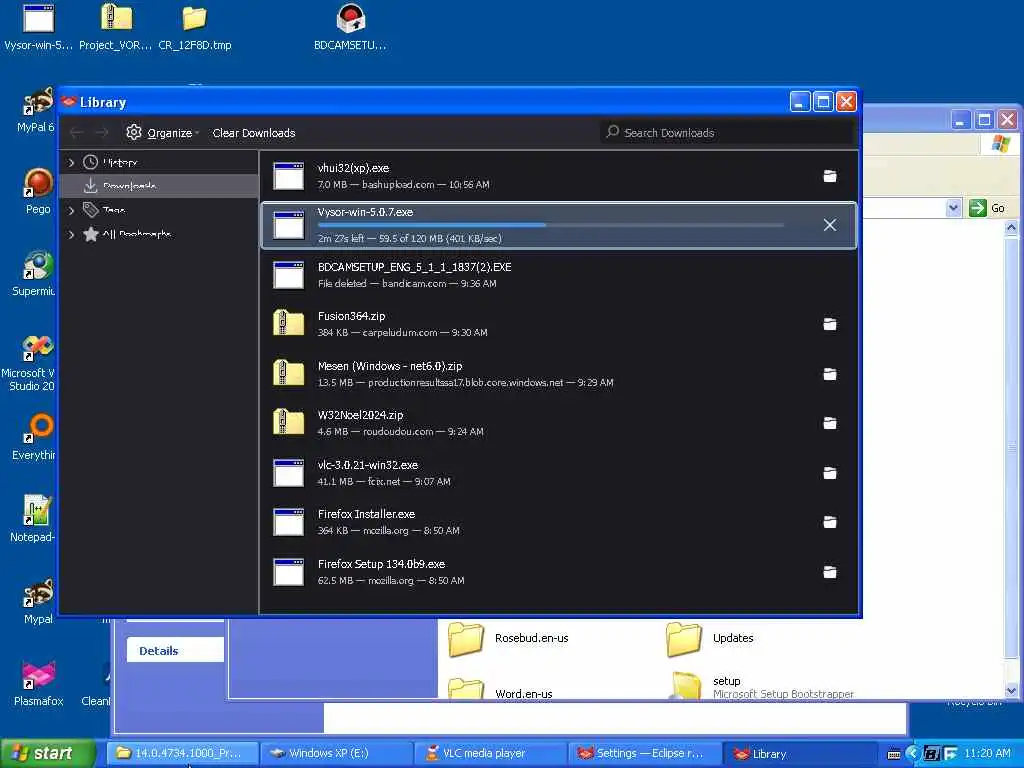Open folder for Firefox Setup 134.0b9.exe
Image resolution: width=1024 pixels, height=768 pixels.
[829, 572]
